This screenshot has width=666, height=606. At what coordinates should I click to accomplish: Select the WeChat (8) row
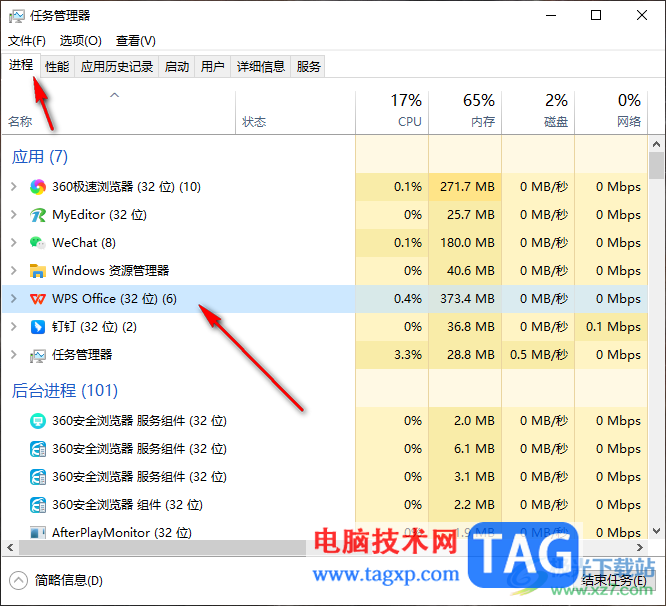(325, 243)
